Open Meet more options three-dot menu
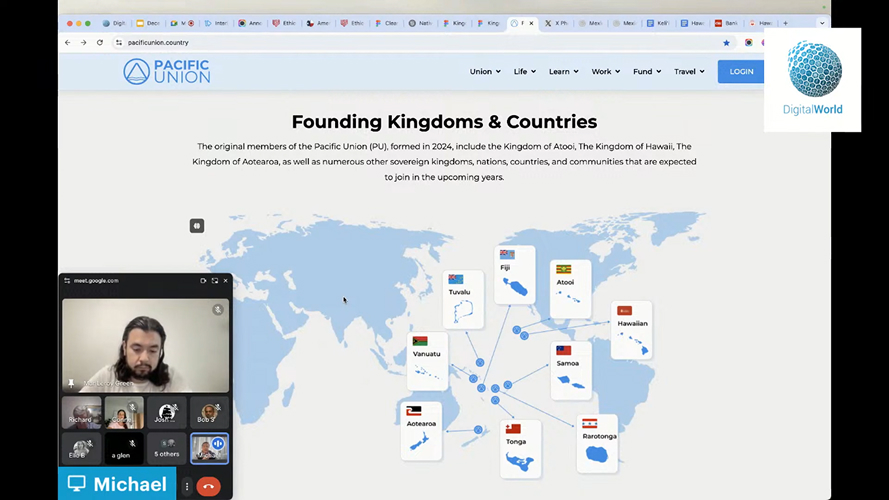889x500 pixels. (187, 486)
